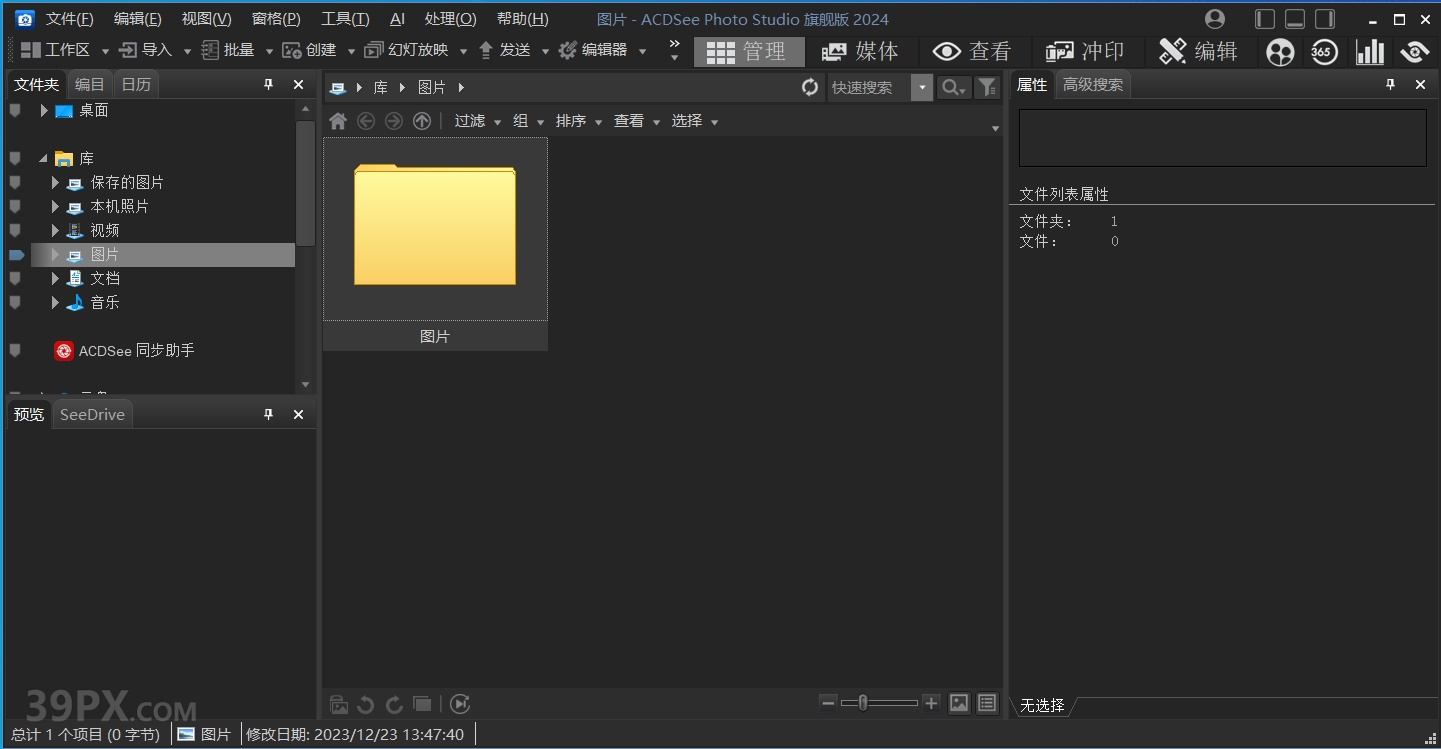Toggle easy-select marker beside 音乐
Viewport: 1441px width, 749px height.
tap(15, 302)
